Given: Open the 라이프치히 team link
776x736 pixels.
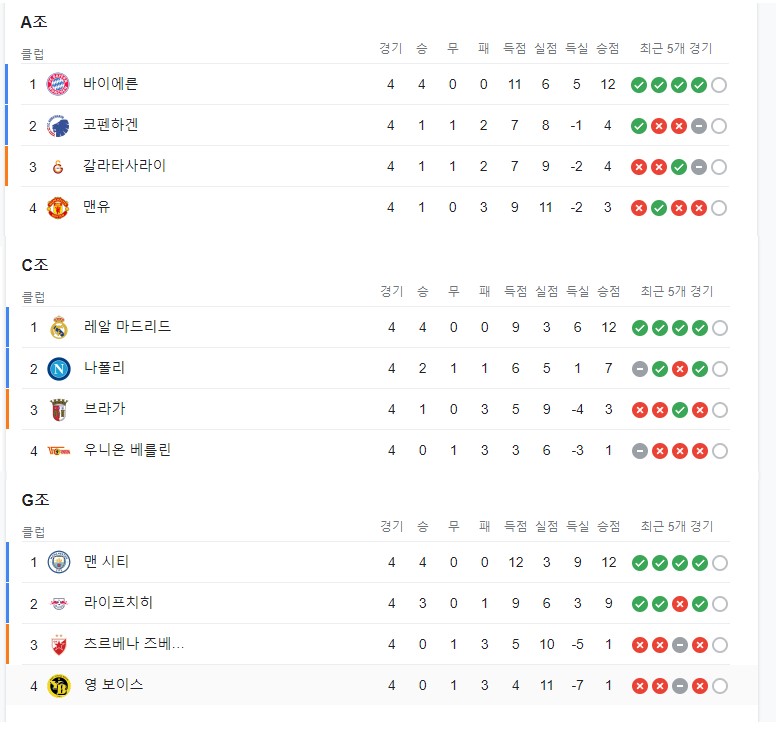Looking at the screenshot, I should (x=118, y=603).
